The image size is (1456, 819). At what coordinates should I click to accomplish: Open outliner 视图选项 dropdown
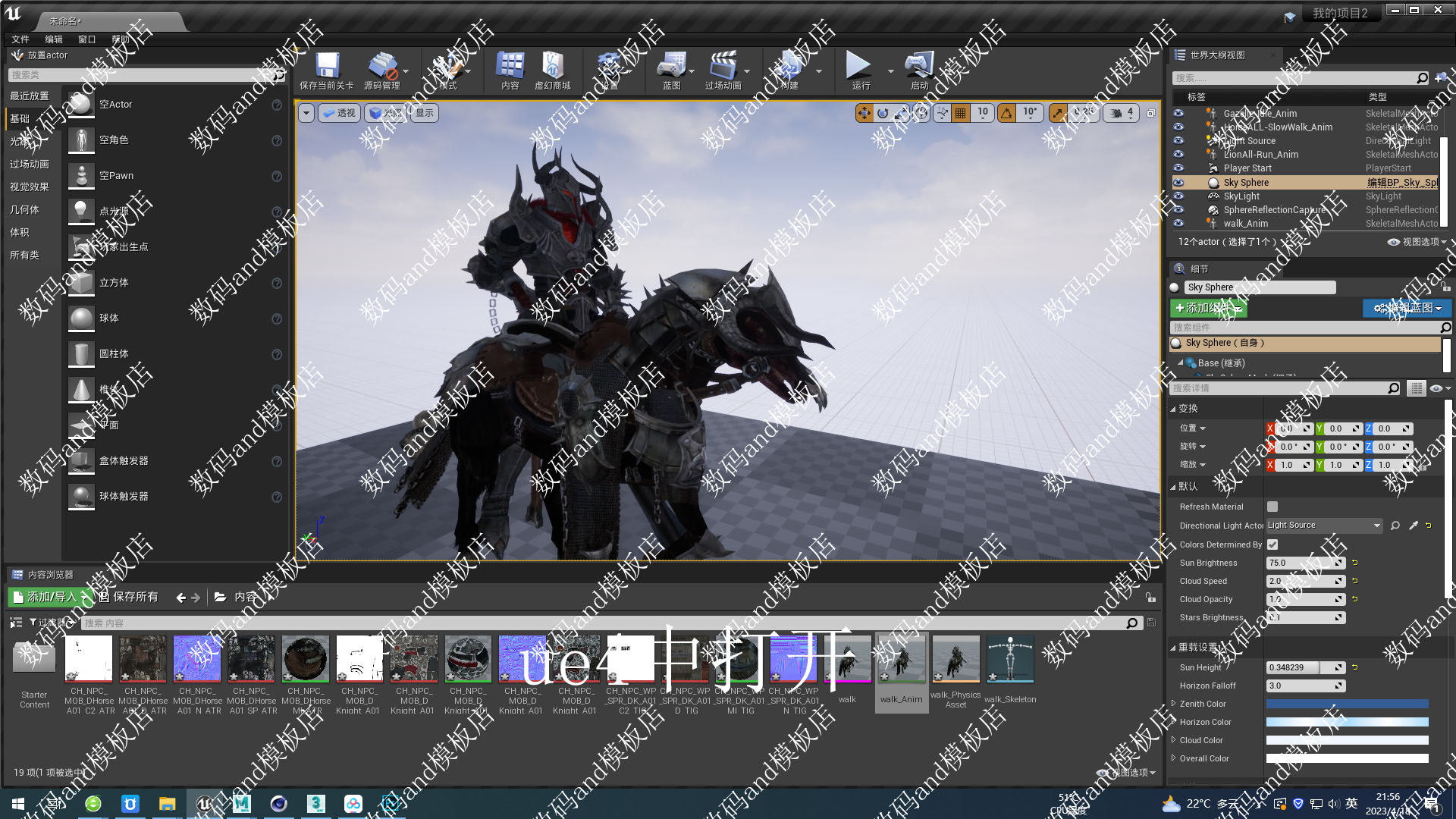pyautogui.click(x=1417, y=242)
